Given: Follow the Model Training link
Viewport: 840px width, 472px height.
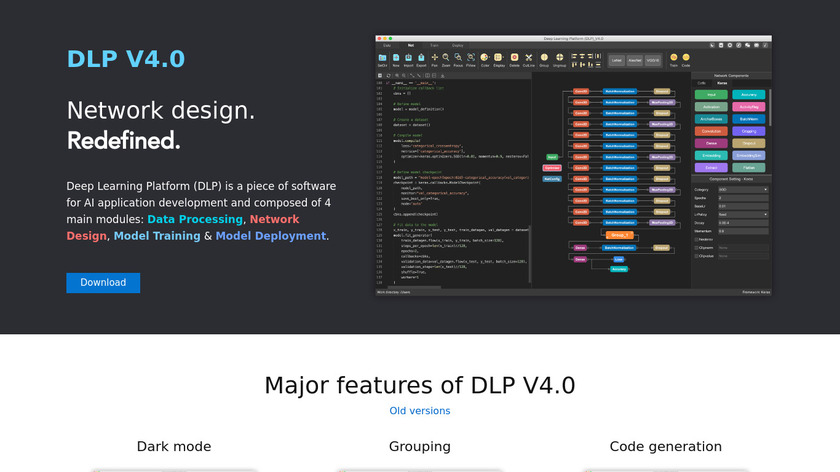Looking at the screenshot, I should [157, 236].
